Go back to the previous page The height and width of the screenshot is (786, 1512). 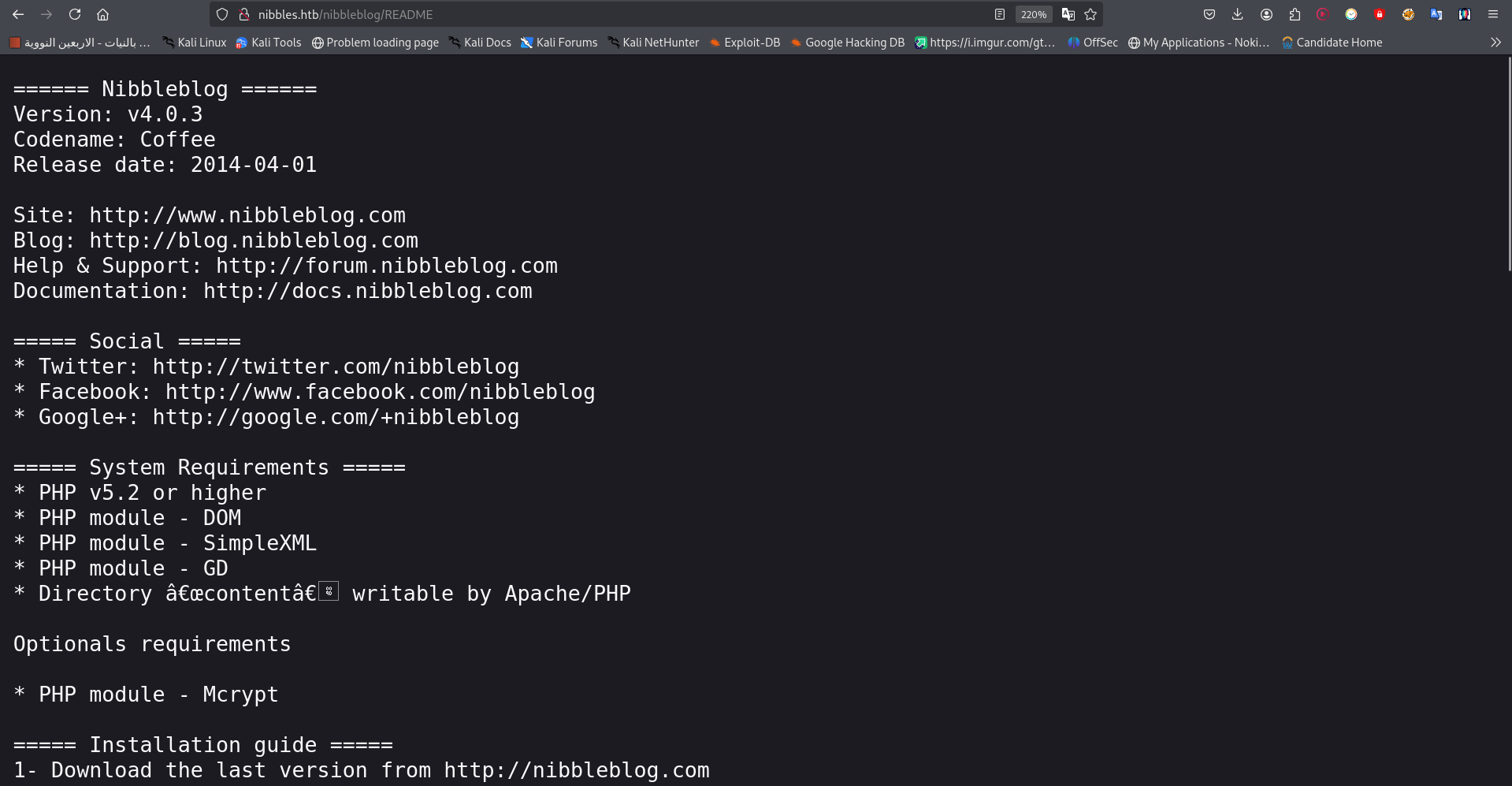pos(18,14)
